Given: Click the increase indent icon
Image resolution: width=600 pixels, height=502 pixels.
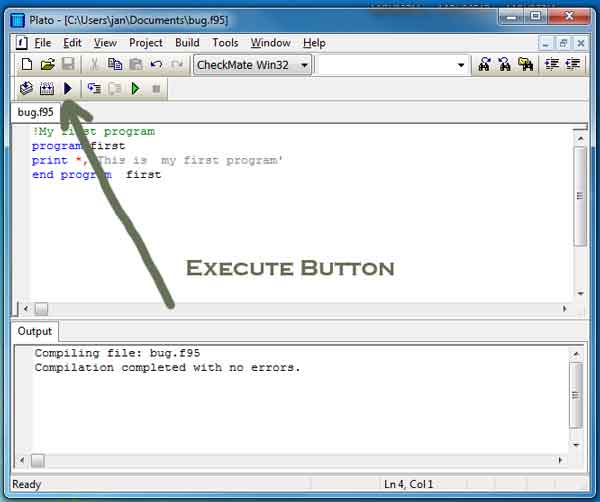Looking at the screenshot, I should tap(573, 64).
